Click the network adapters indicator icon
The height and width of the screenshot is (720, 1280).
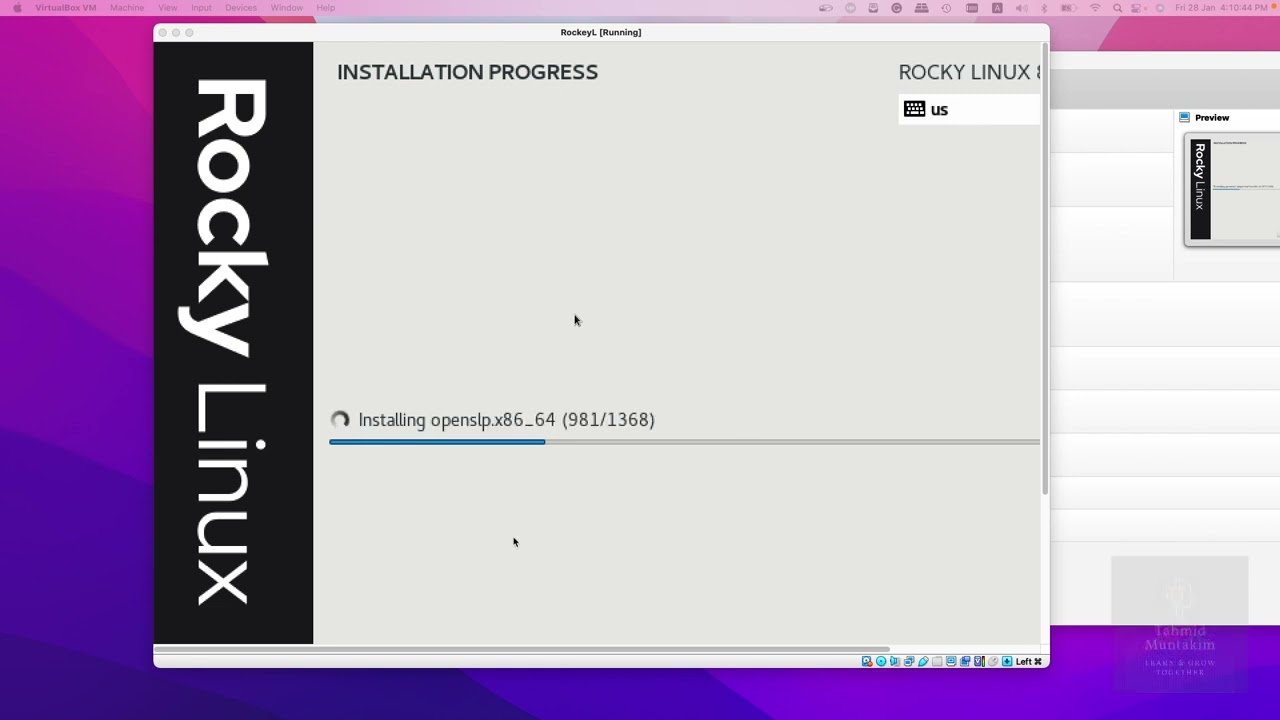point(909,661)
